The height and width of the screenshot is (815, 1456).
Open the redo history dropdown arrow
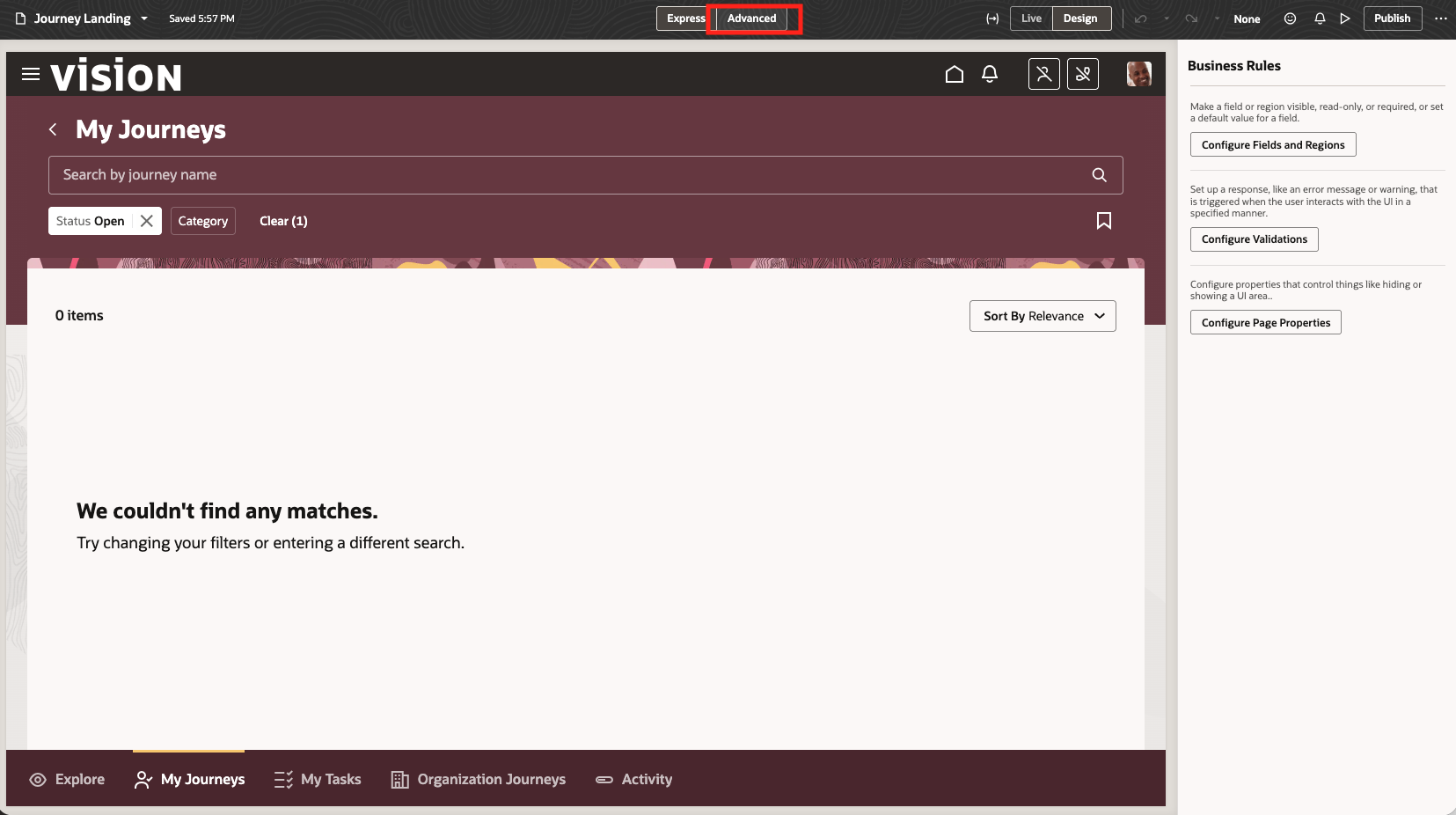1216,18
